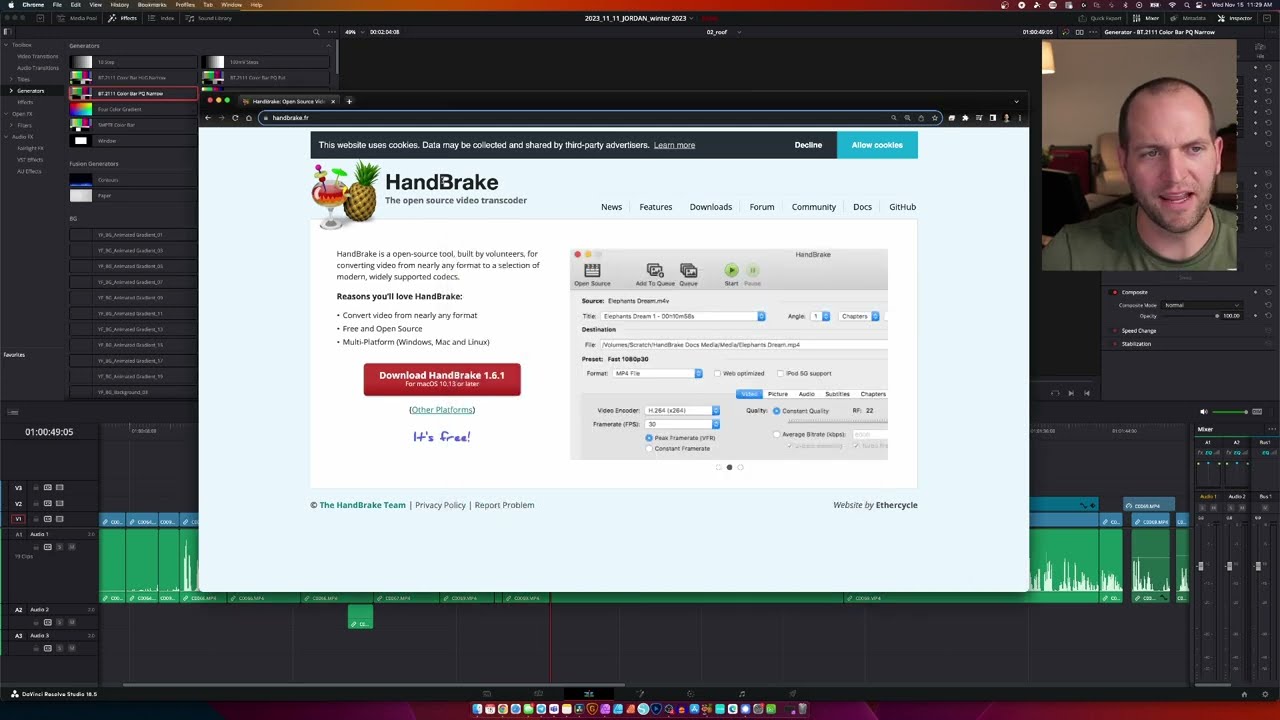This screenshot has height=720, width=1280.
Task: Click Download HandBrake 1.6.1 button
Action: click(x=442, y=379)
